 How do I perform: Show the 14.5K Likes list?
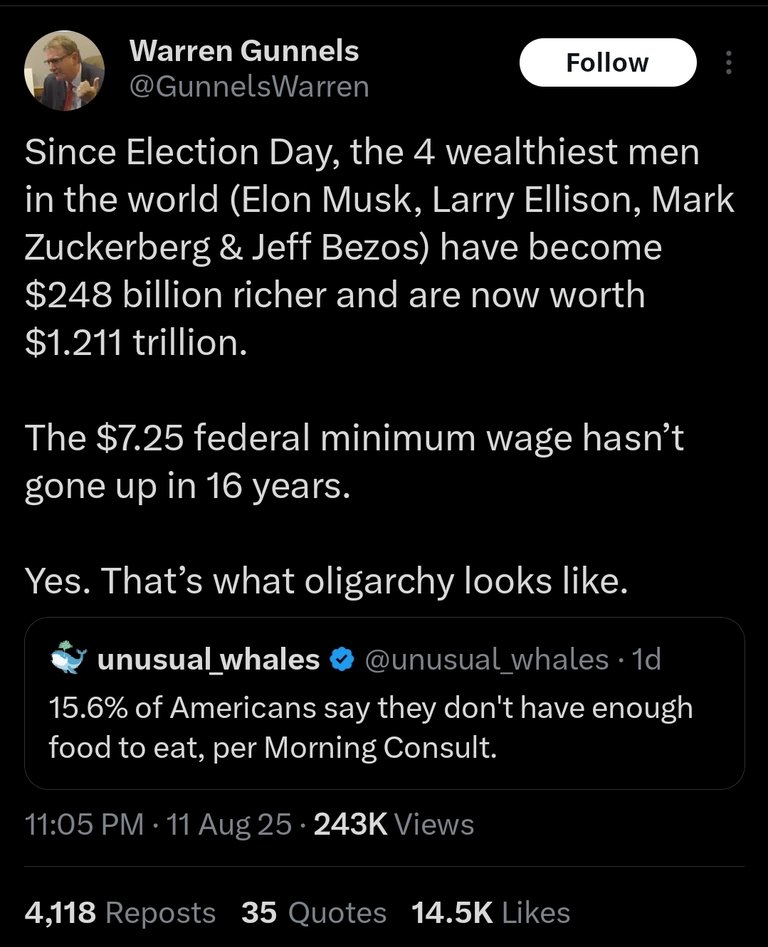[490, 912]
